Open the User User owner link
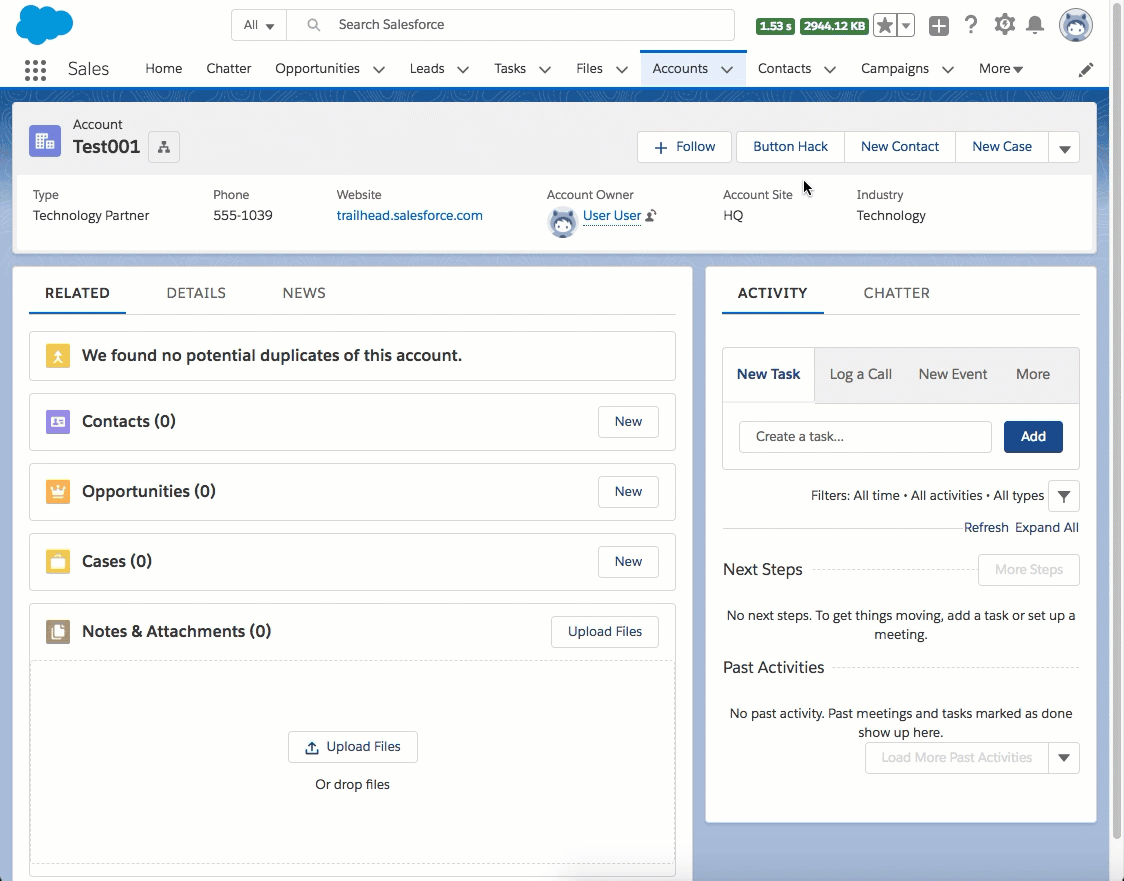 [611, 215]
